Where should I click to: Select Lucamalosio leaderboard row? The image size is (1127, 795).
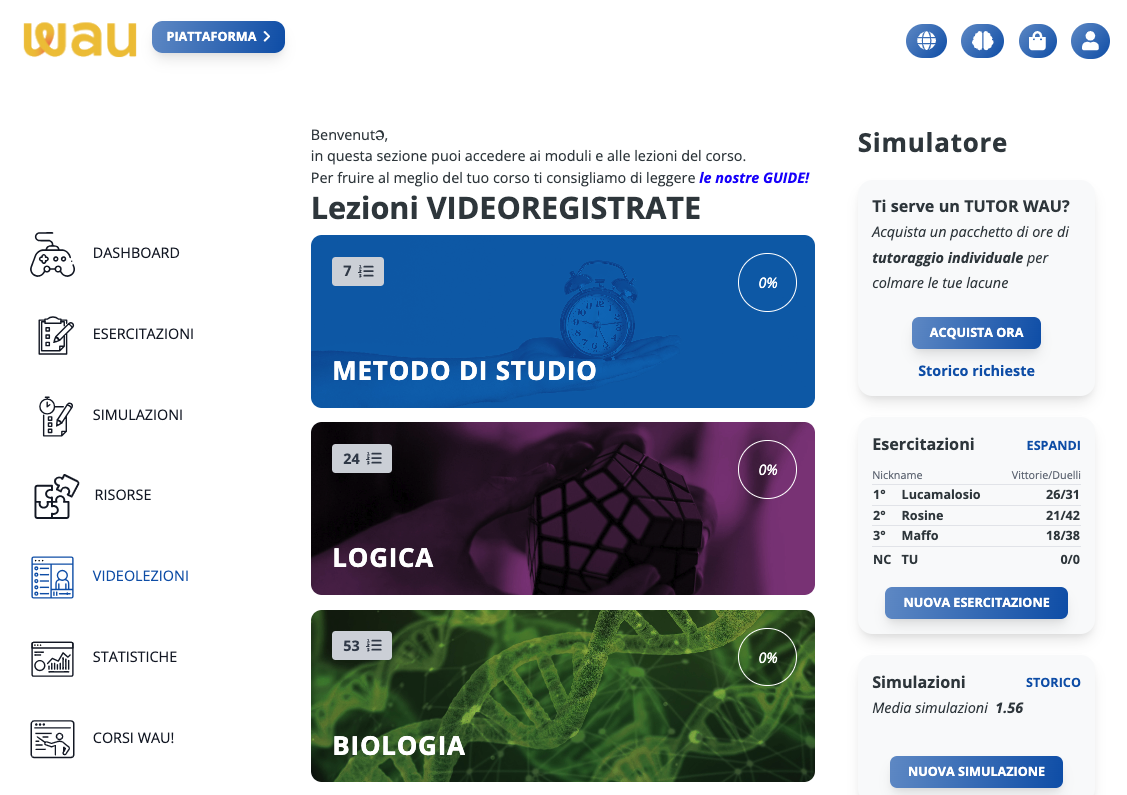coord(976,495)
